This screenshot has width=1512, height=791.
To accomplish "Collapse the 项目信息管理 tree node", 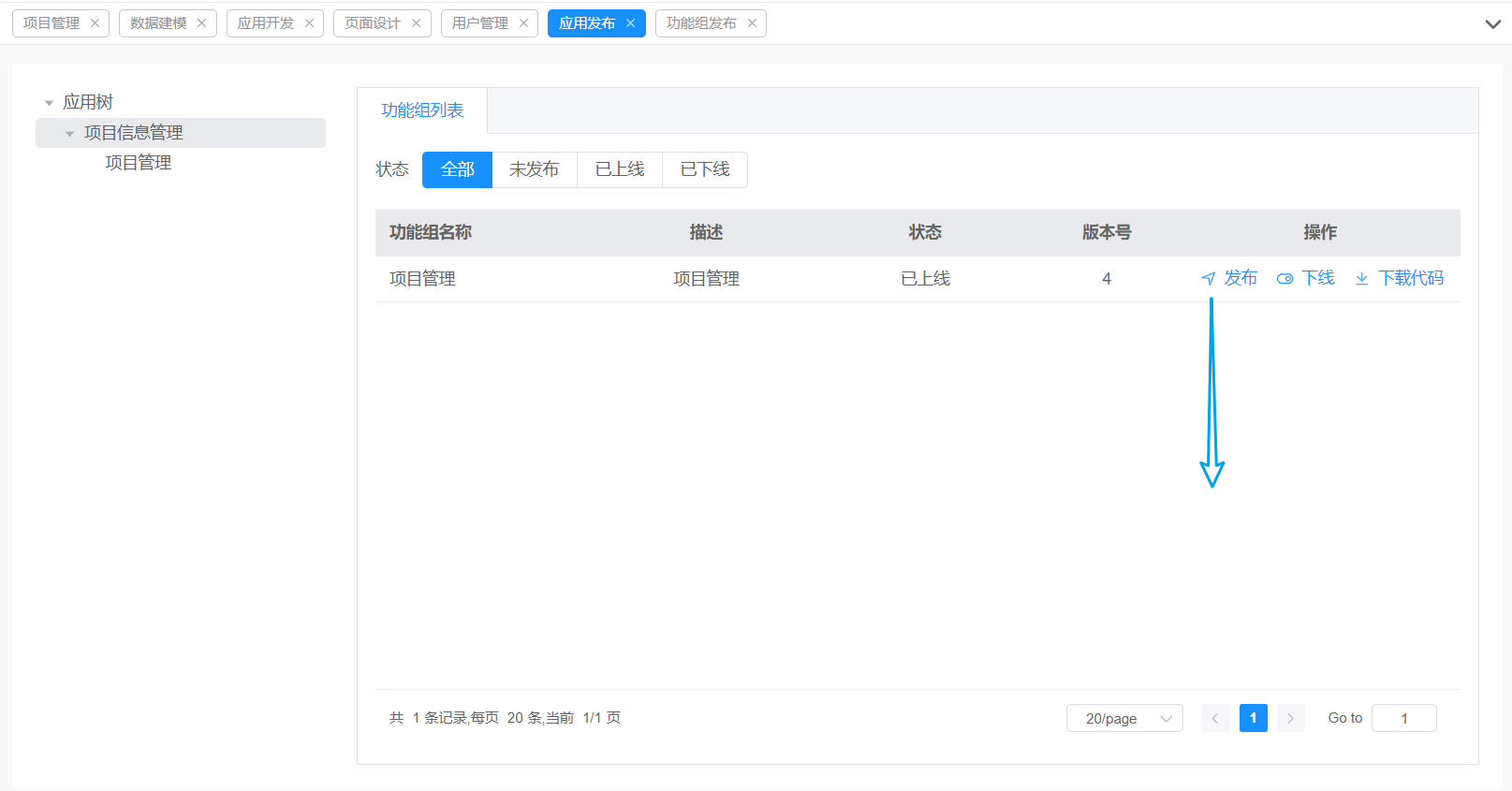I will [69, 134].
